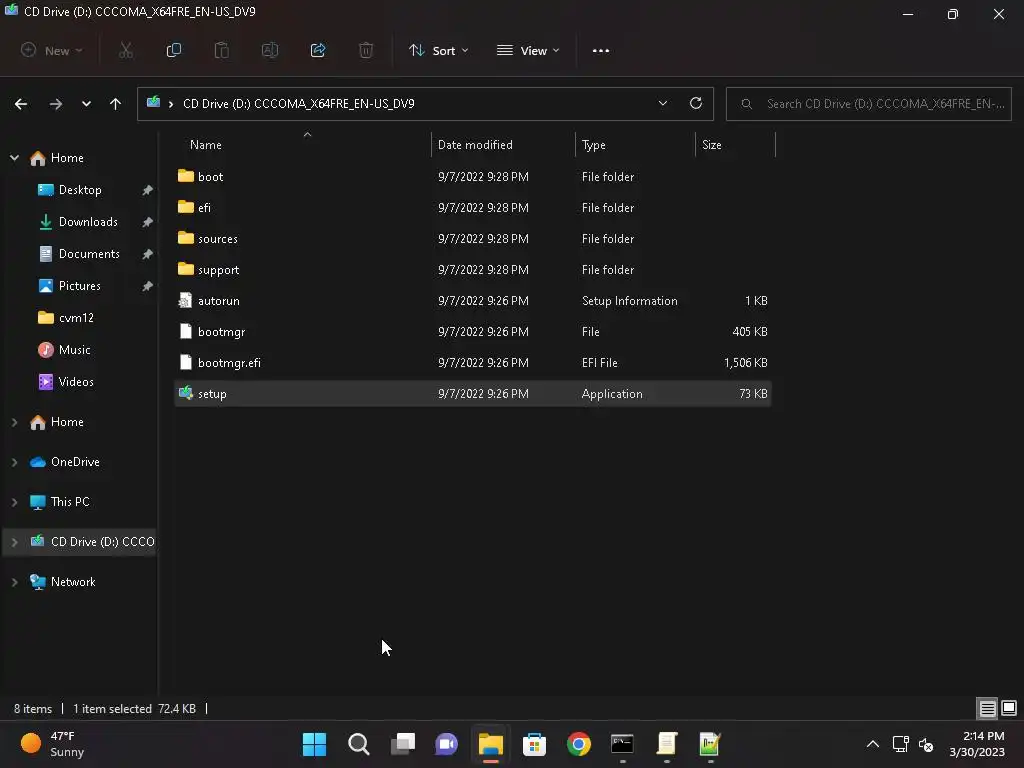
Task: Launch Google Chrome from taskbar
Action: click(x=579, y=744)
